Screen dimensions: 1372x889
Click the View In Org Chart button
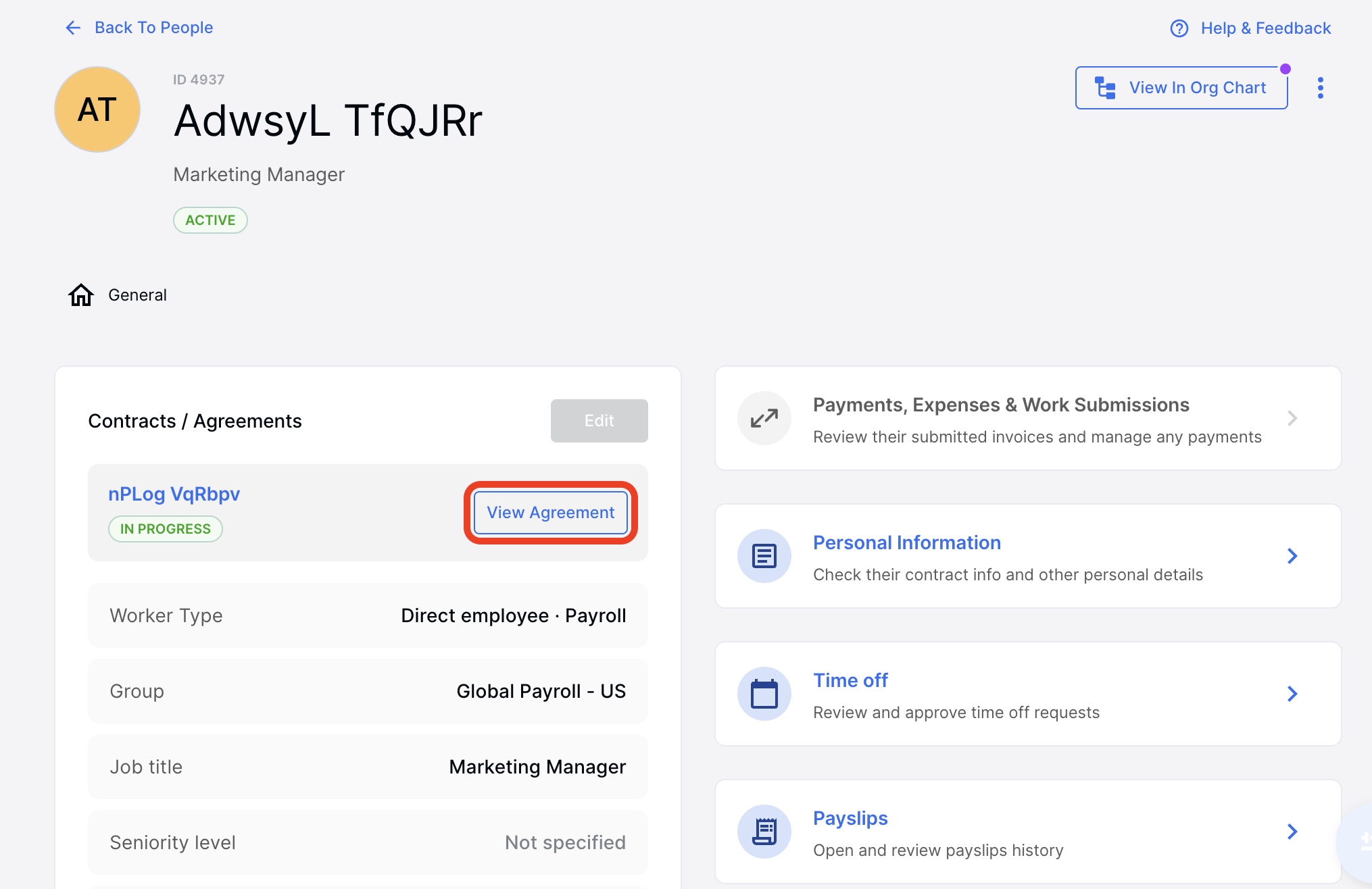coord(1181,88)
